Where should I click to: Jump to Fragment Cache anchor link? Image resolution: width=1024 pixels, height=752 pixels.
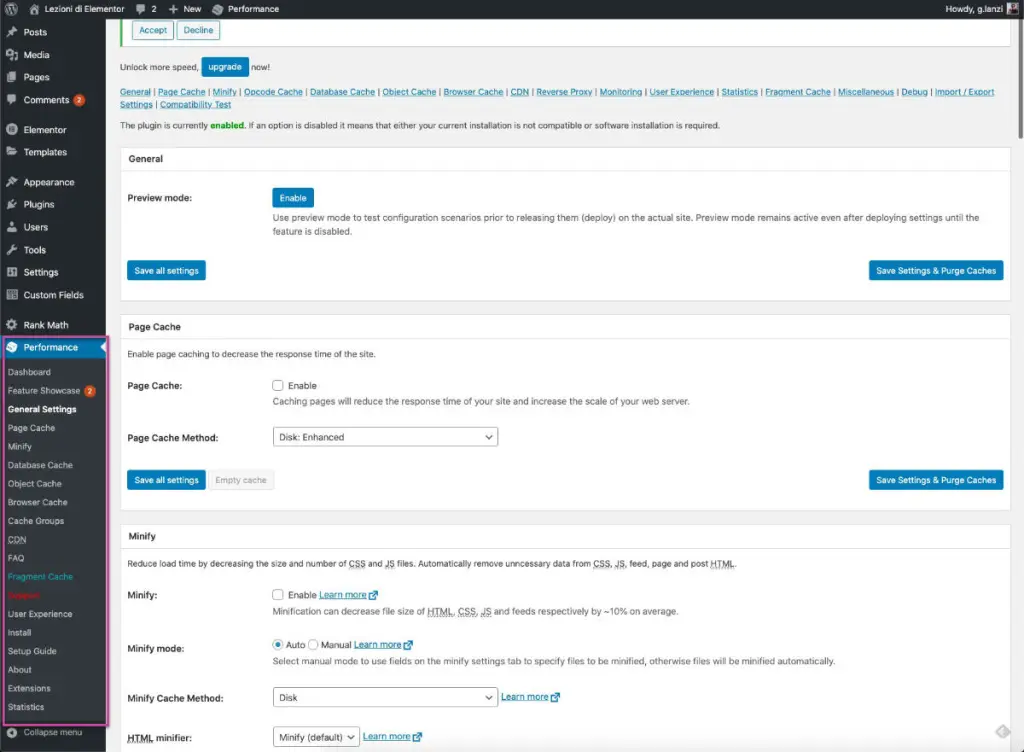click(x=798, y=92)
